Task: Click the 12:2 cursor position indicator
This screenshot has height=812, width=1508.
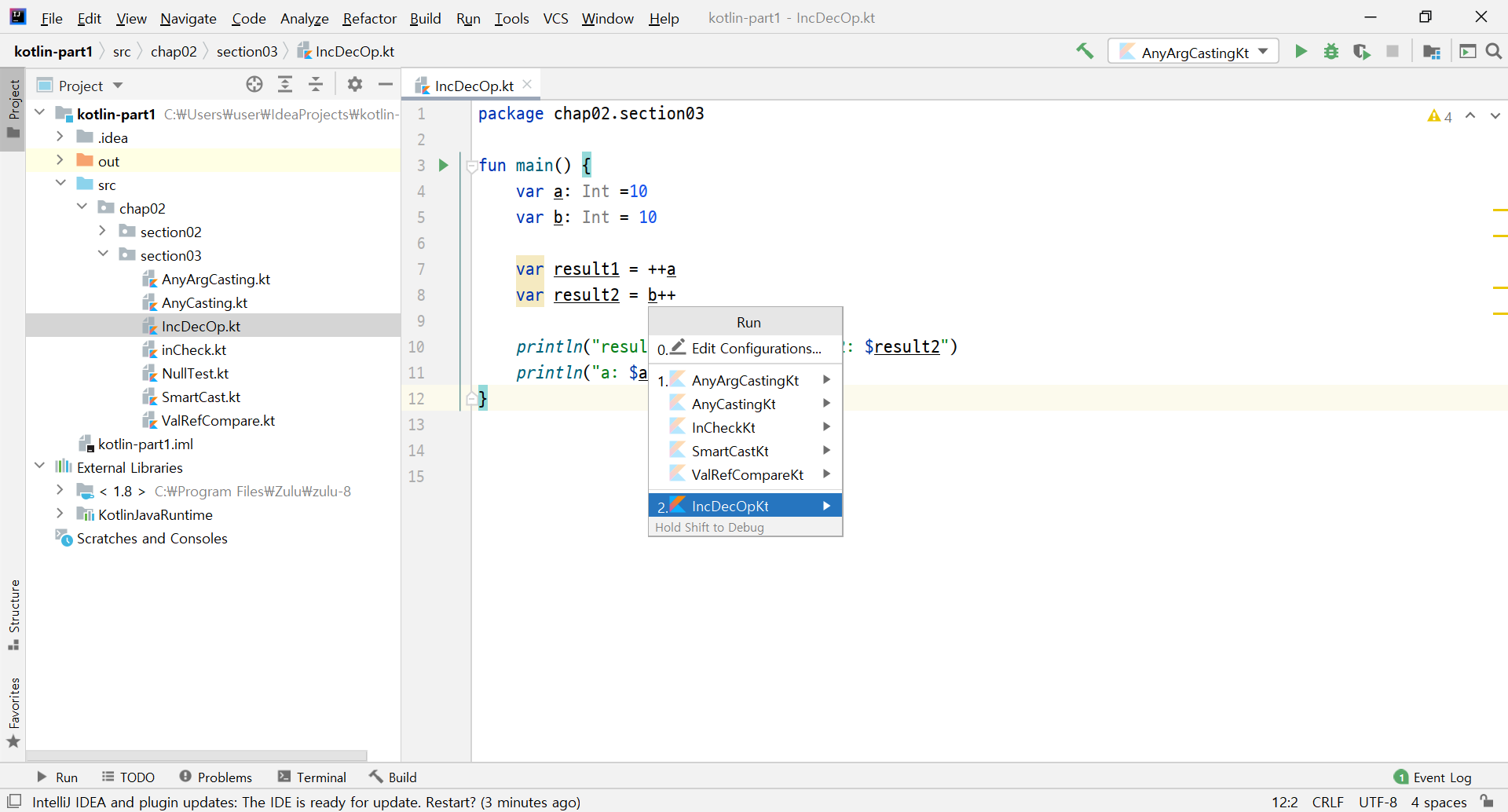Action: coord(1284,802)
